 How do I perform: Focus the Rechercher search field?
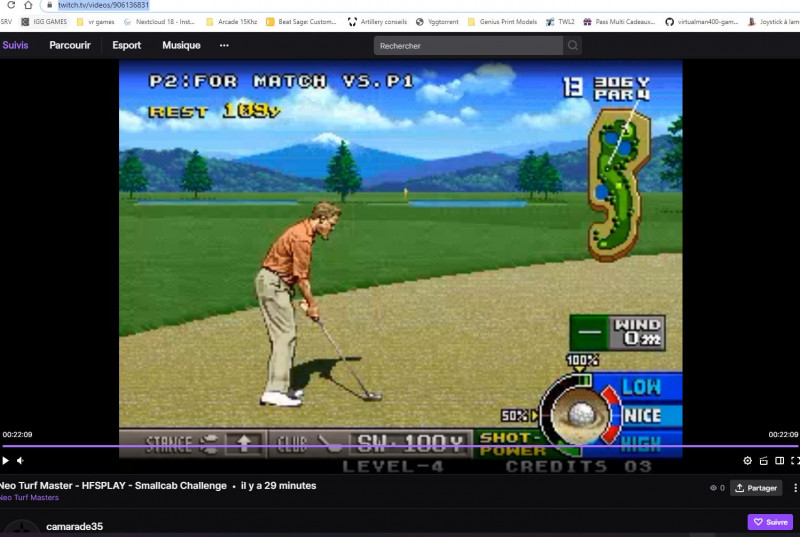coord(468,46)
